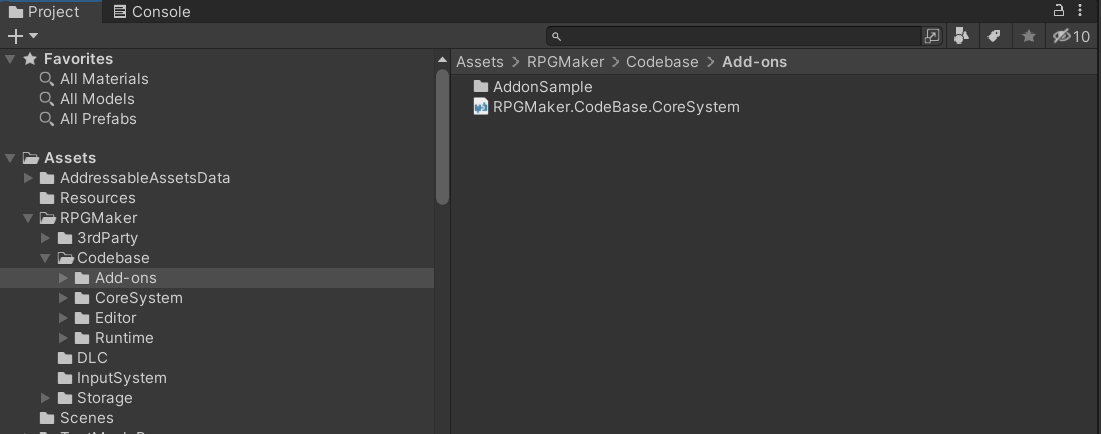Click the Search by Type filter icon
1101x434 pixels.
pos(963,36)
